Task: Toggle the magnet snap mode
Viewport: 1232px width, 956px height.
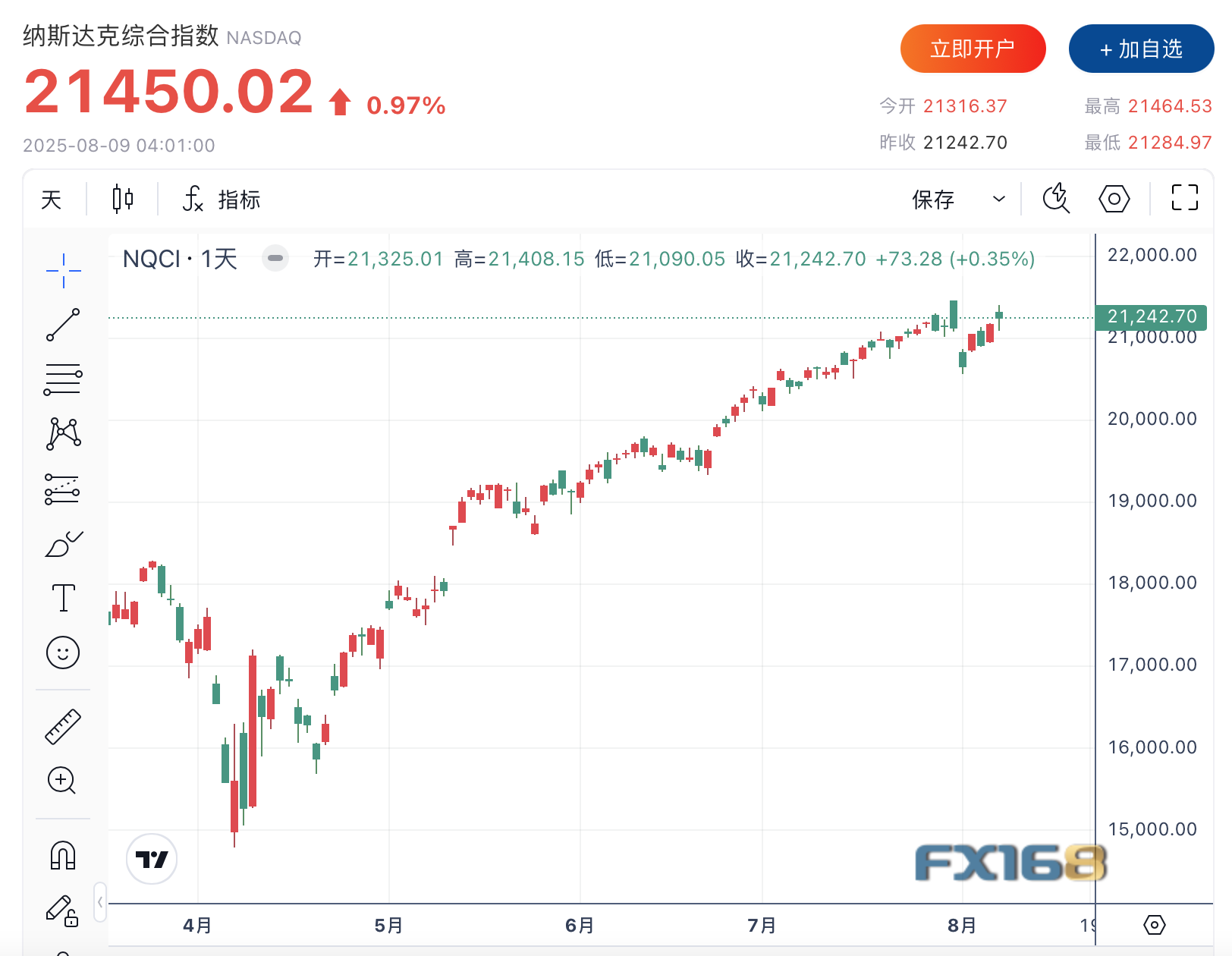Action: click(x=63, y=855)
